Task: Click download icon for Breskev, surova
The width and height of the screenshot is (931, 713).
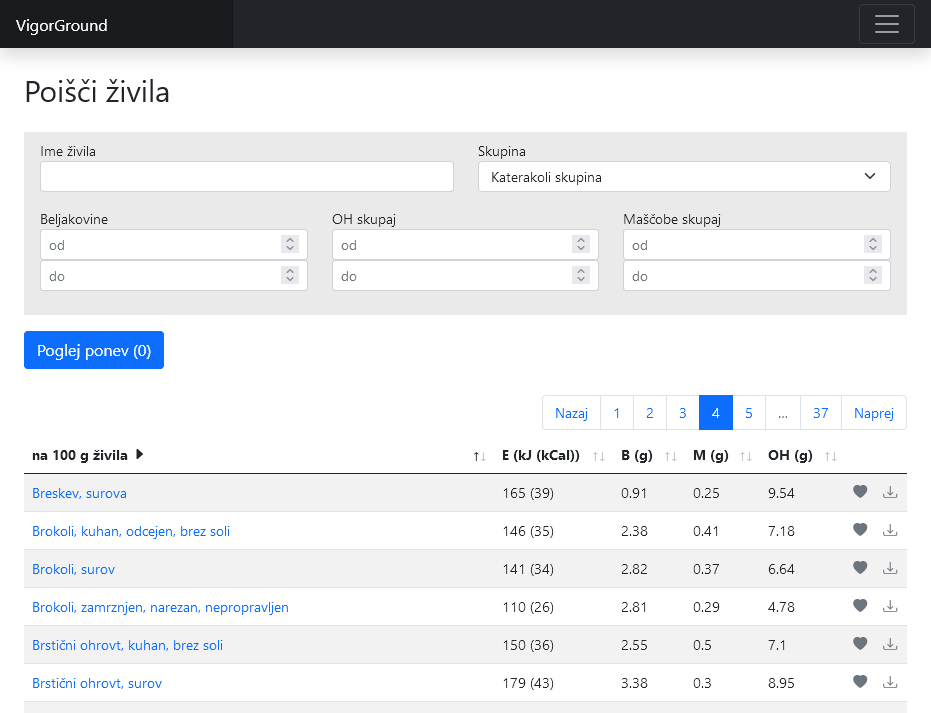Action: [890, 492]
